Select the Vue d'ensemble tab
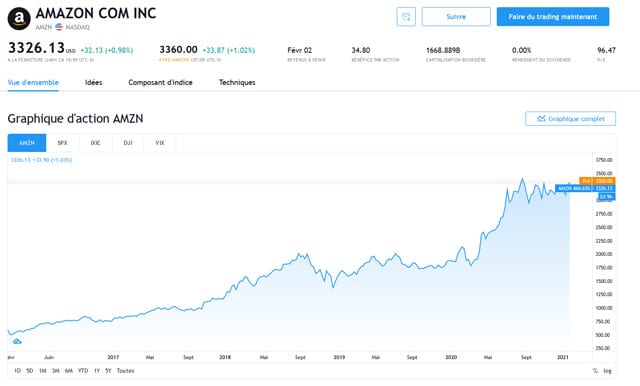Image resolution: width=640 pixels, height=386 pixels. point(33,82)
